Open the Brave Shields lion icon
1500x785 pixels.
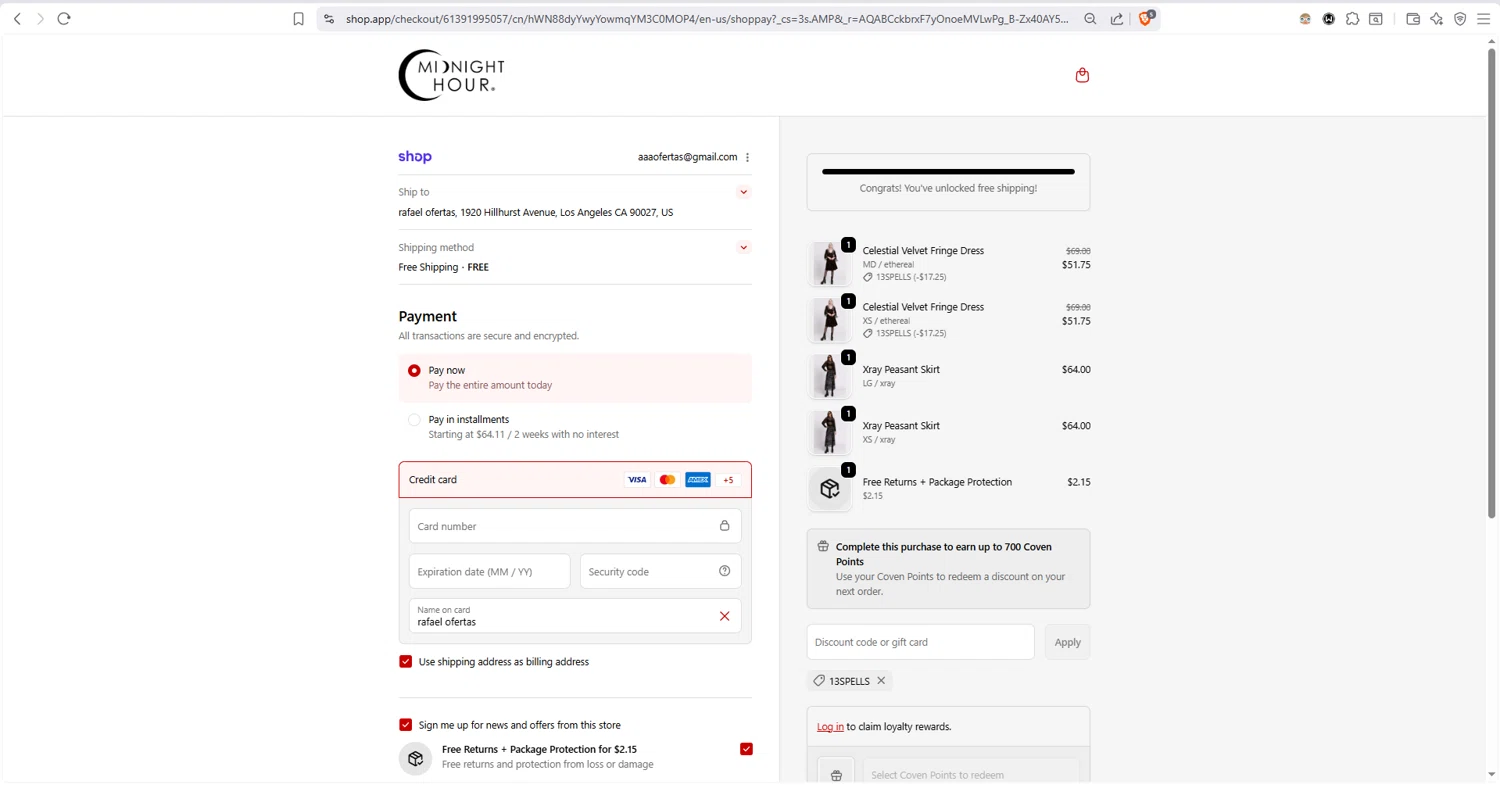[x=1145, y=18]
